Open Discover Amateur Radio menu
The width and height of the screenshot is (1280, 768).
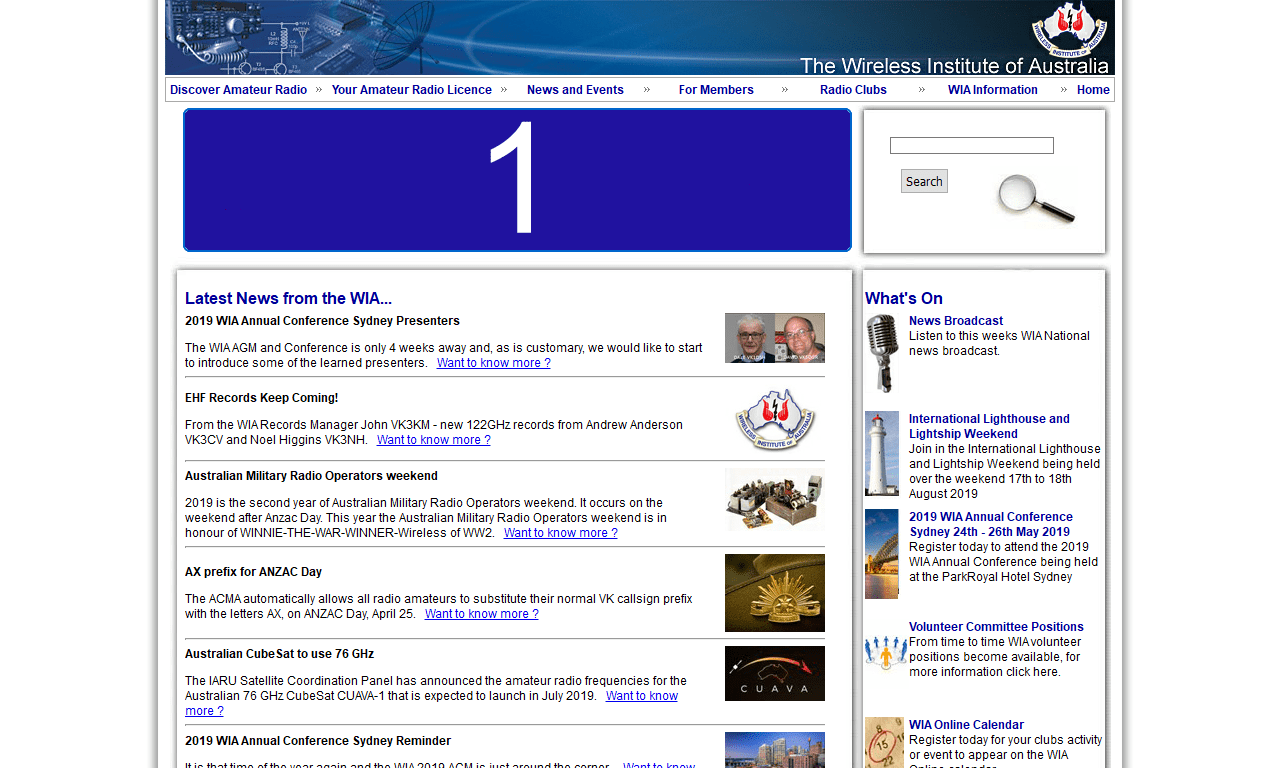(238, 90)
